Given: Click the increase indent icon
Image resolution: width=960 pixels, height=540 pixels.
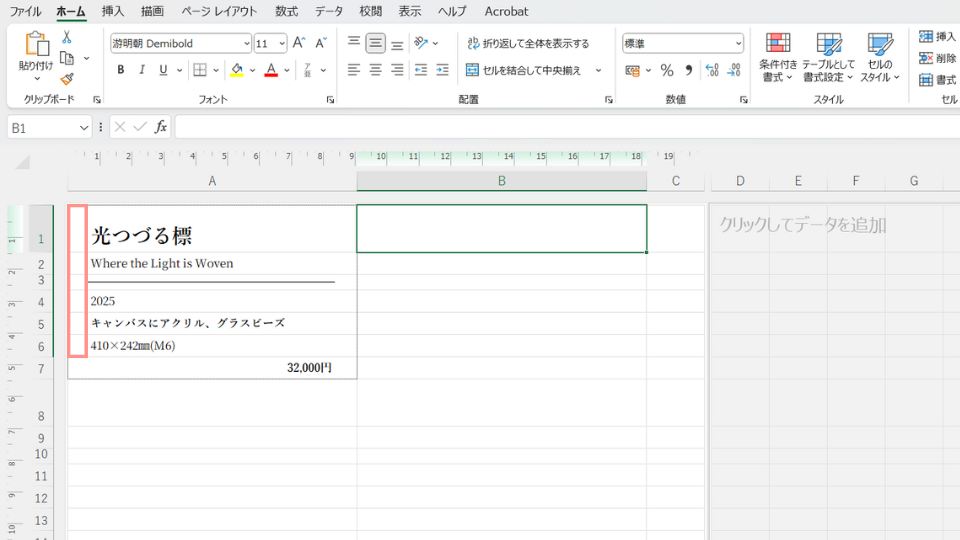Looking at the screenshot, I should tap(442, 70).
